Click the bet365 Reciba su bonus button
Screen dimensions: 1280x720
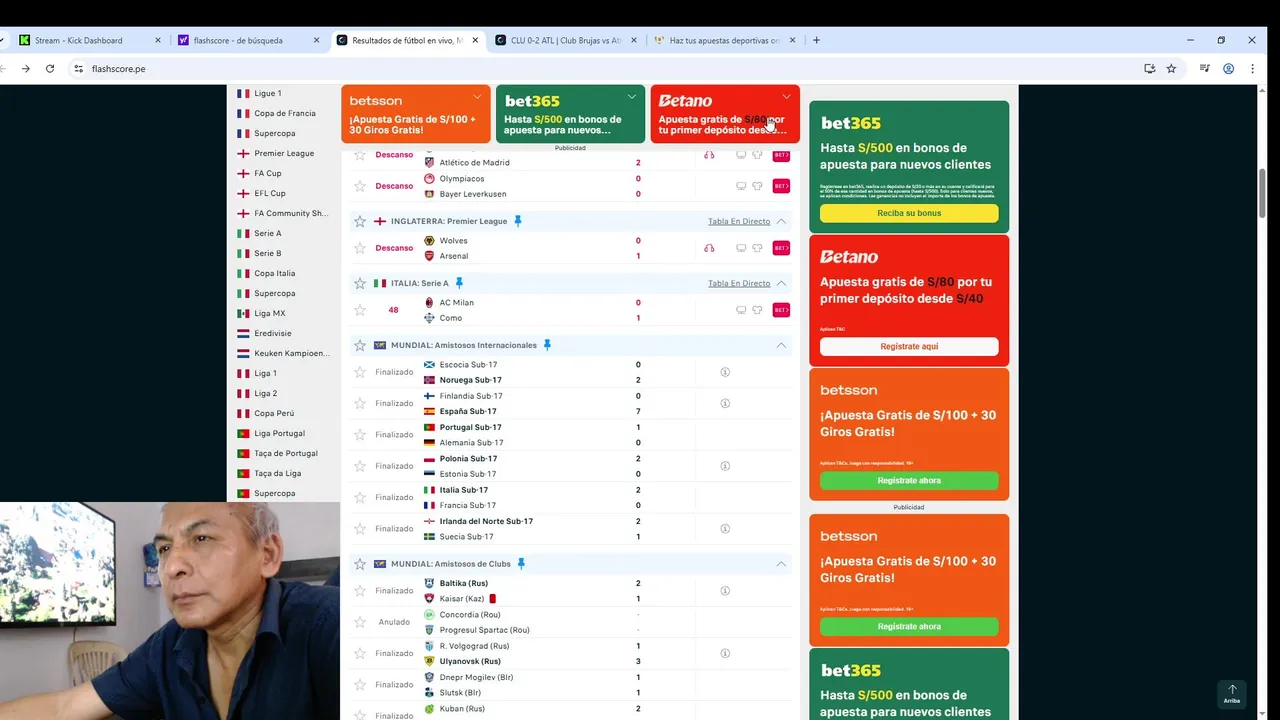[909, 213]
